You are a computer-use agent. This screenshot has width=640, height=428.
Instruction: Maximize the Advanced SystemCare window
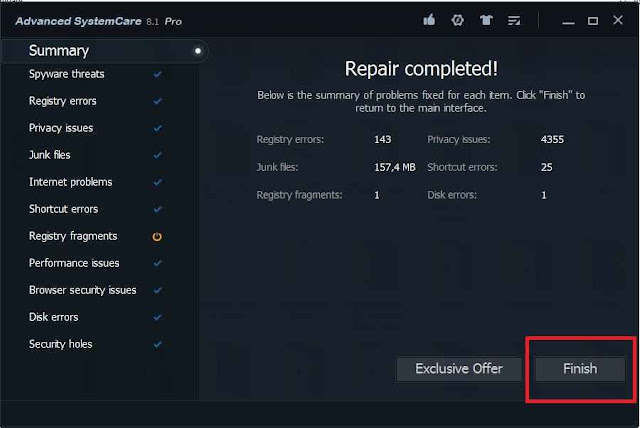point(593,20)
